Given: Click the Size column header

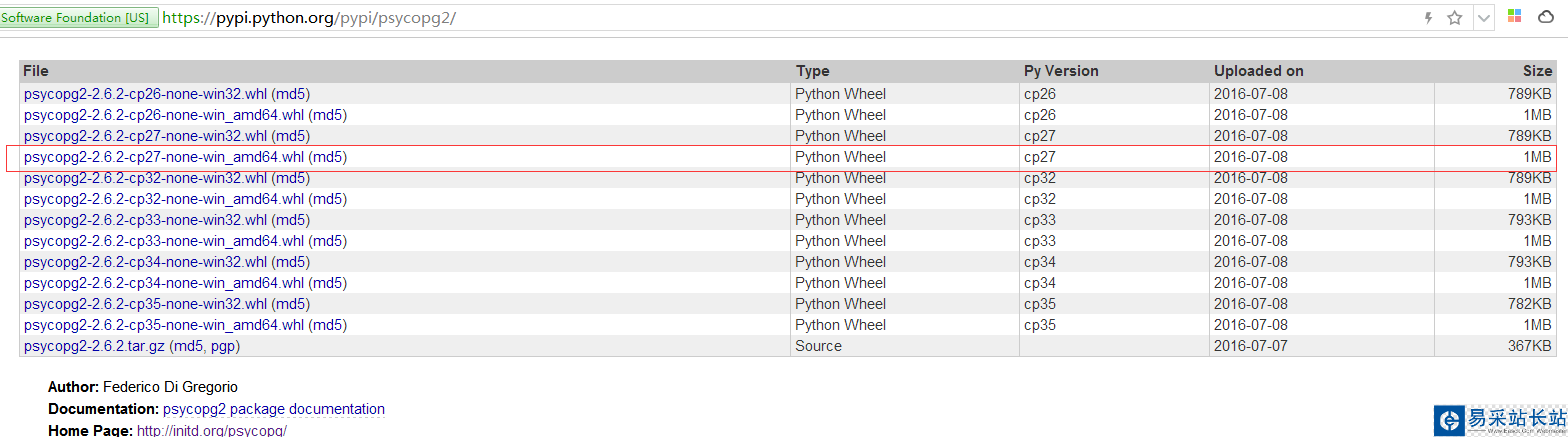Looking at the screenshot, I should [x=1537, y=71].
